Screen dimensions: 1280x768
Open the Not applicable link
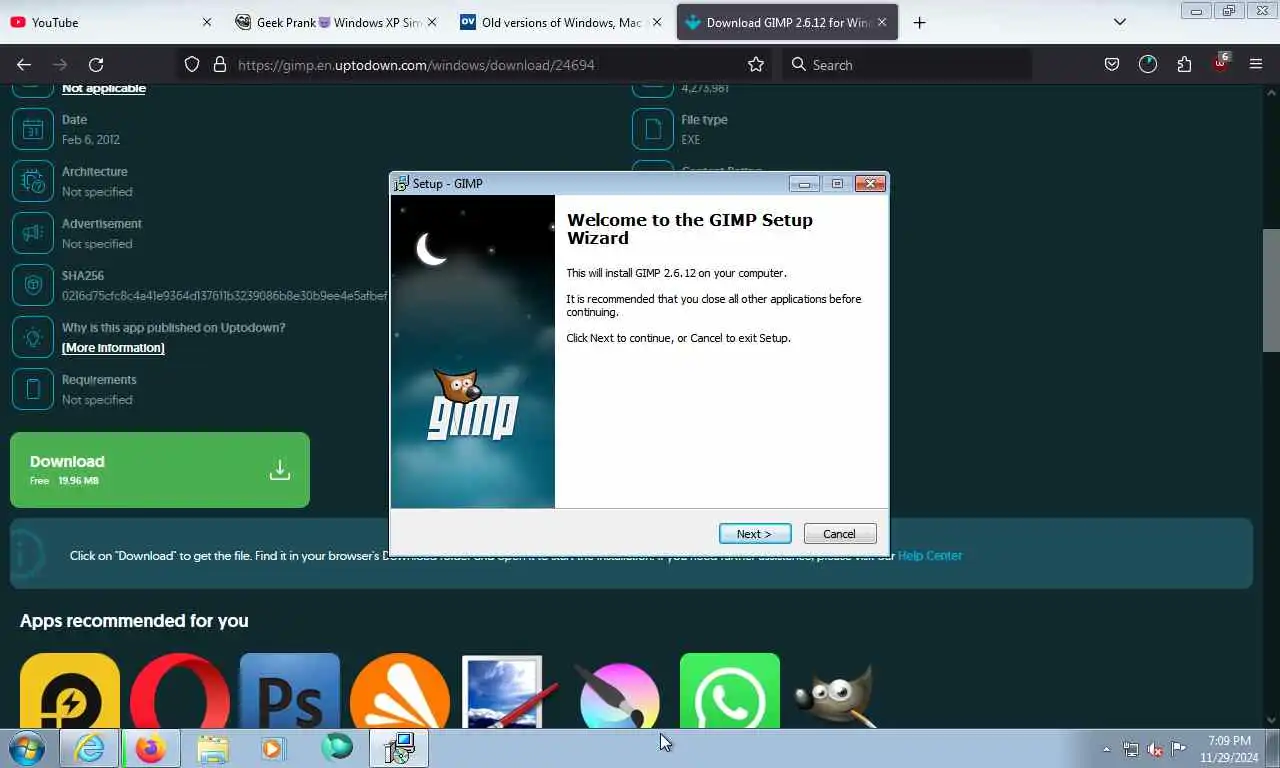tap(104, 89)
